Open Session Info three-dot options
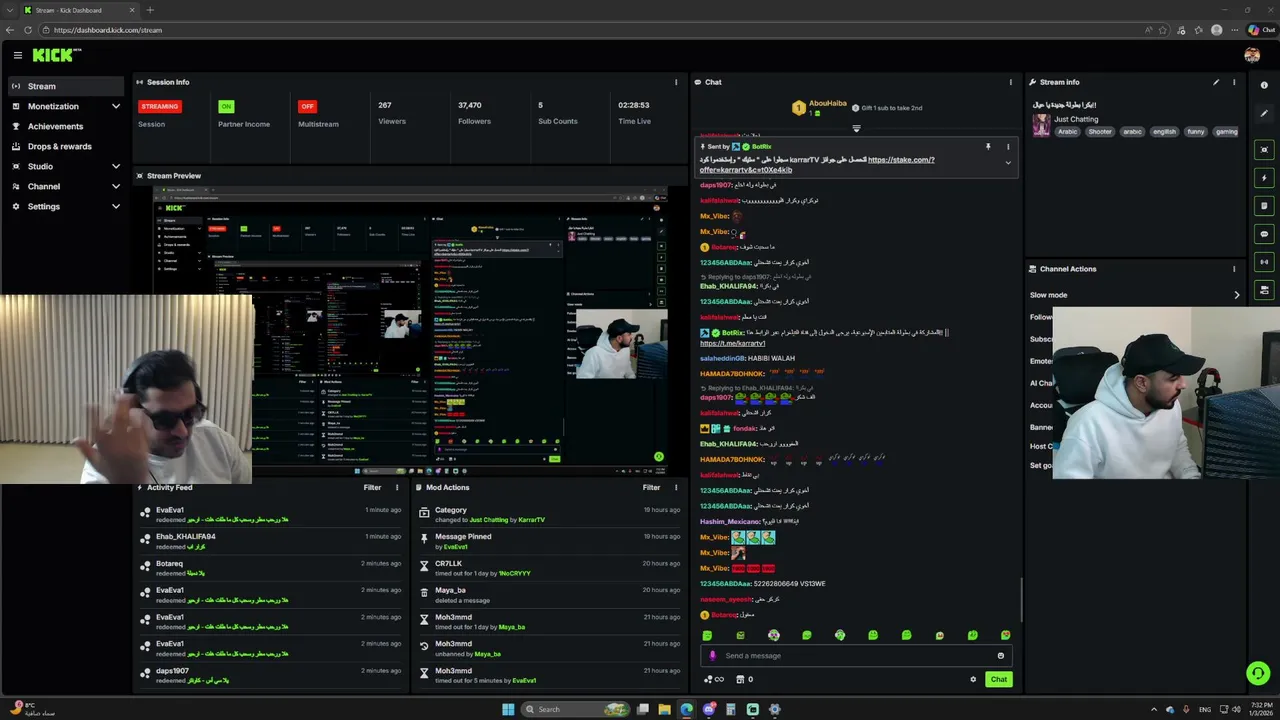 (675, 82)
